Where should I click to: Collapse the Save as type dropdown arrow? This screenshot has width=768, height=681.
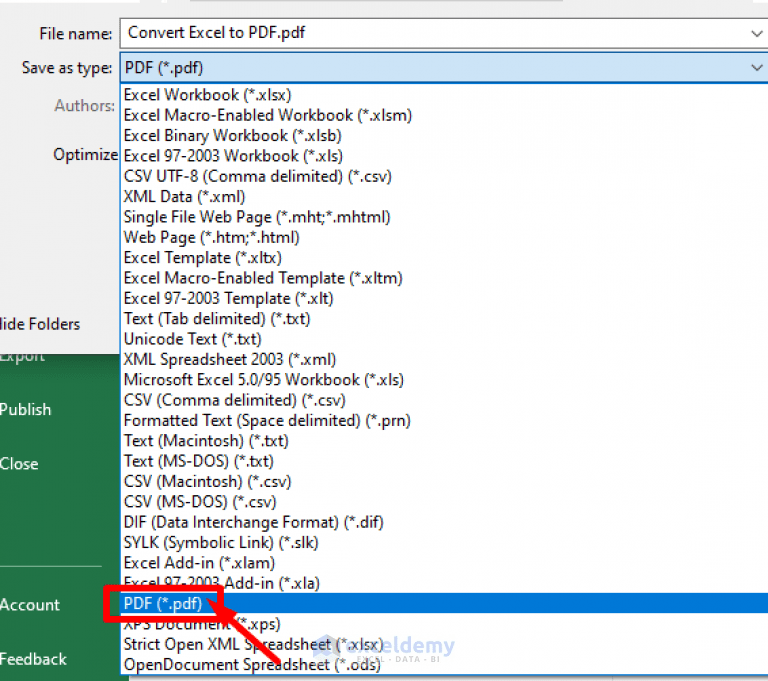tap(757, 68)
